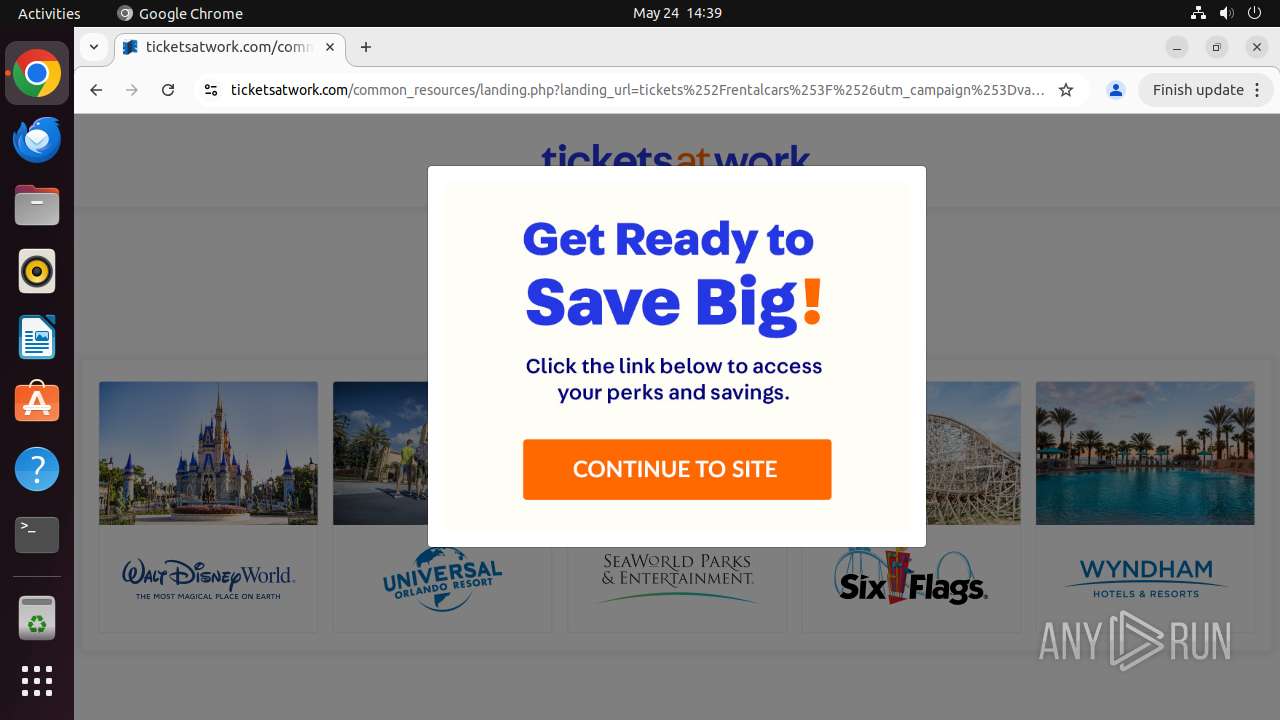Open the Files manager in dock
The width and height of the screenshot is (1280, 720).
point(37,206)
